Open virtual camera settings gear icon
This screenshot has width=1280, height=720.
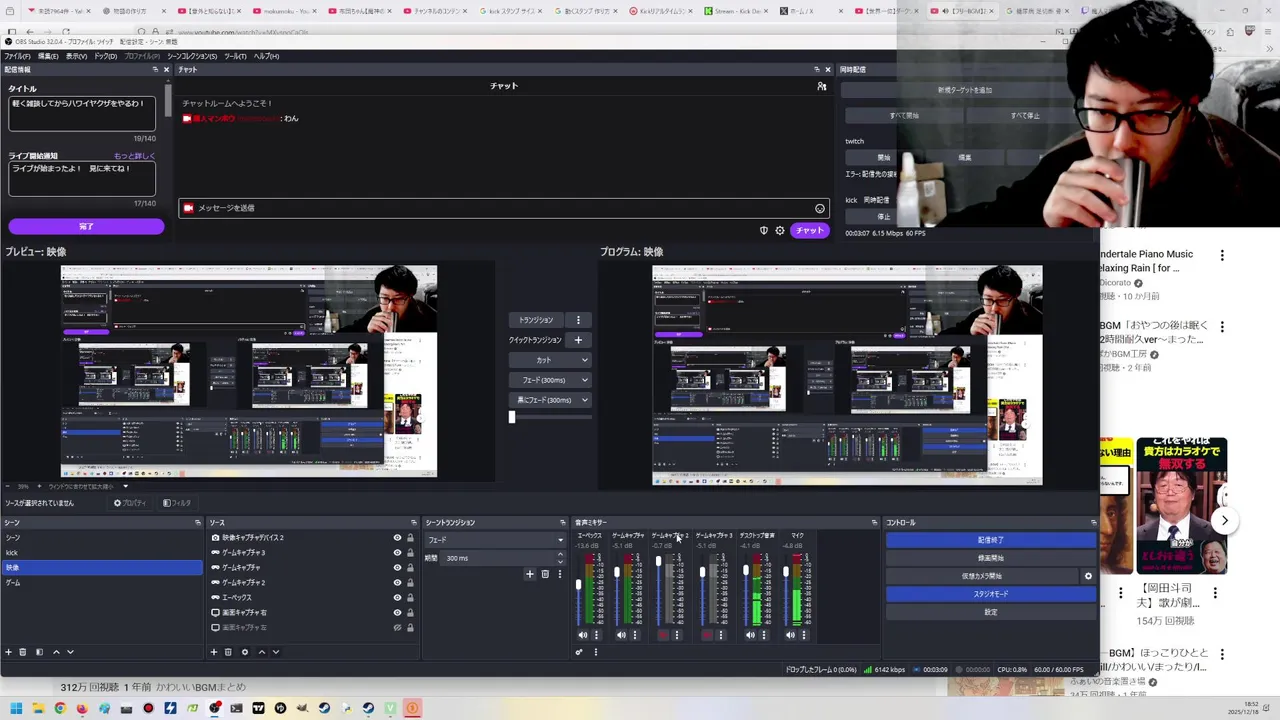(1088, 576)
